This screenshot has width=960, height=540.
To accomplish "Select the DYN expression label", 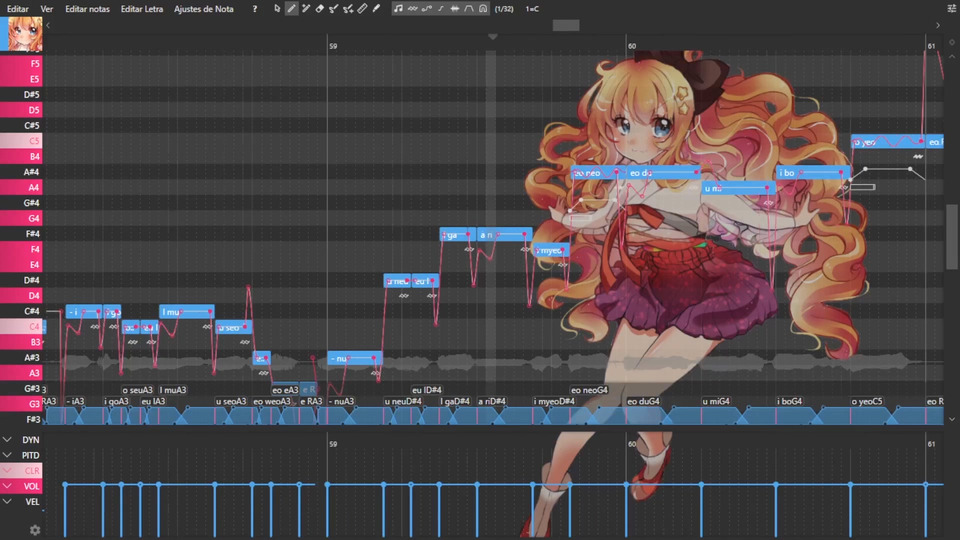I will pos(31,440).
